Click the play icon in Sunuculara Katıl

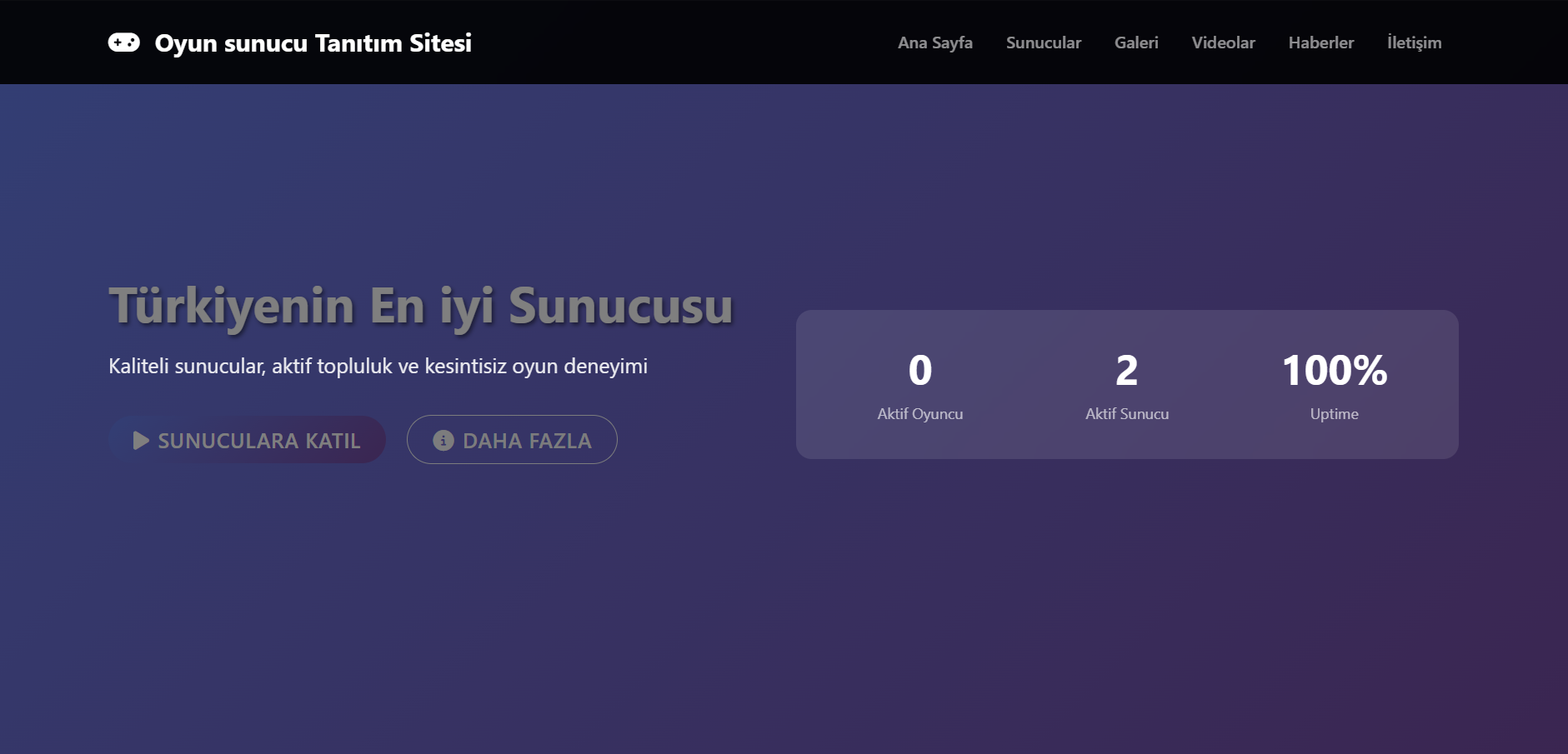tap(141, 441)
